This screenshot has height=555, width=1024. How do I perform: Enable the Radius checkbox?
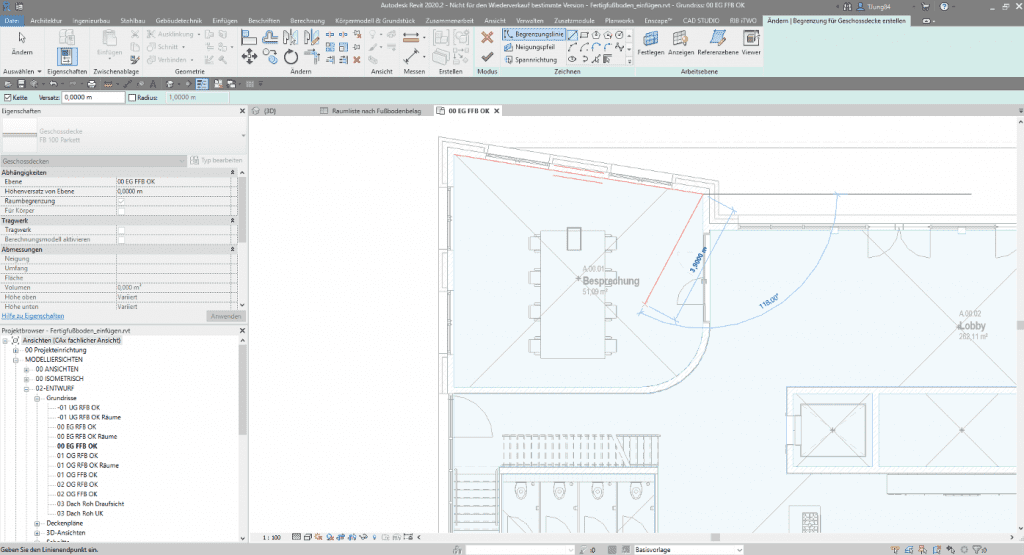click(x=133, y=98)
